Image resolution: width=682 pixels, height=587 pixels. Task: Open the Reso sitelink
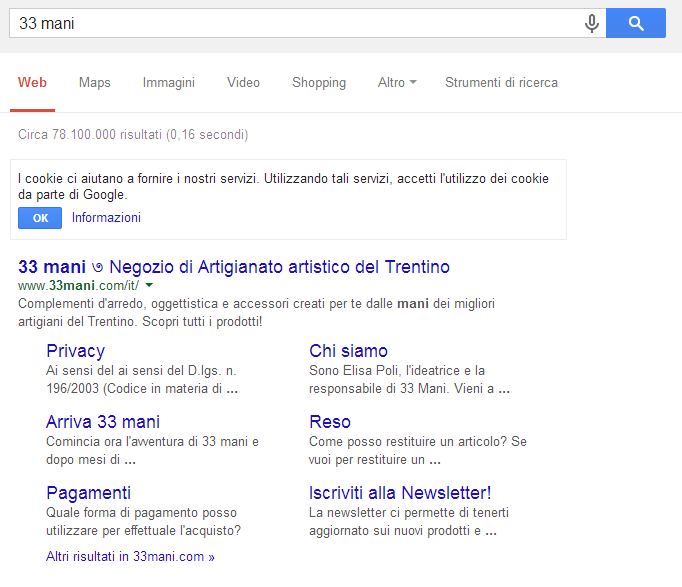pyautogui.click(x=330, y=422)
